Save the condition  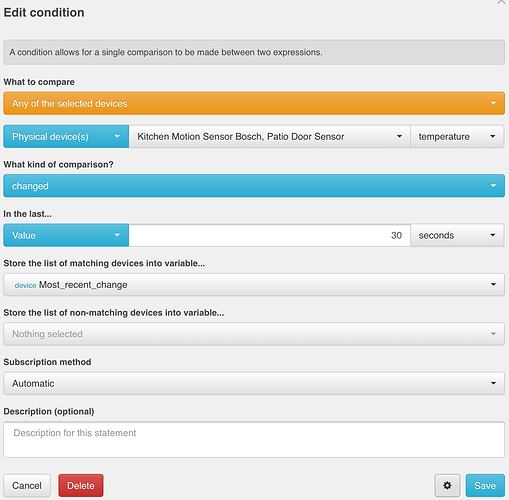pos(485,485)
